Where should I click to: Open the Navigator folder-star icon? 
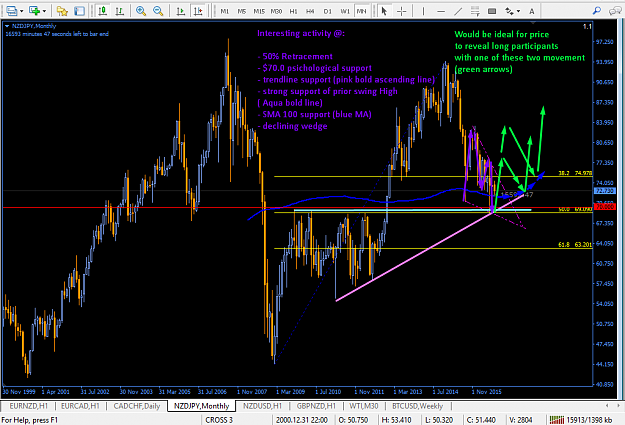62,11
